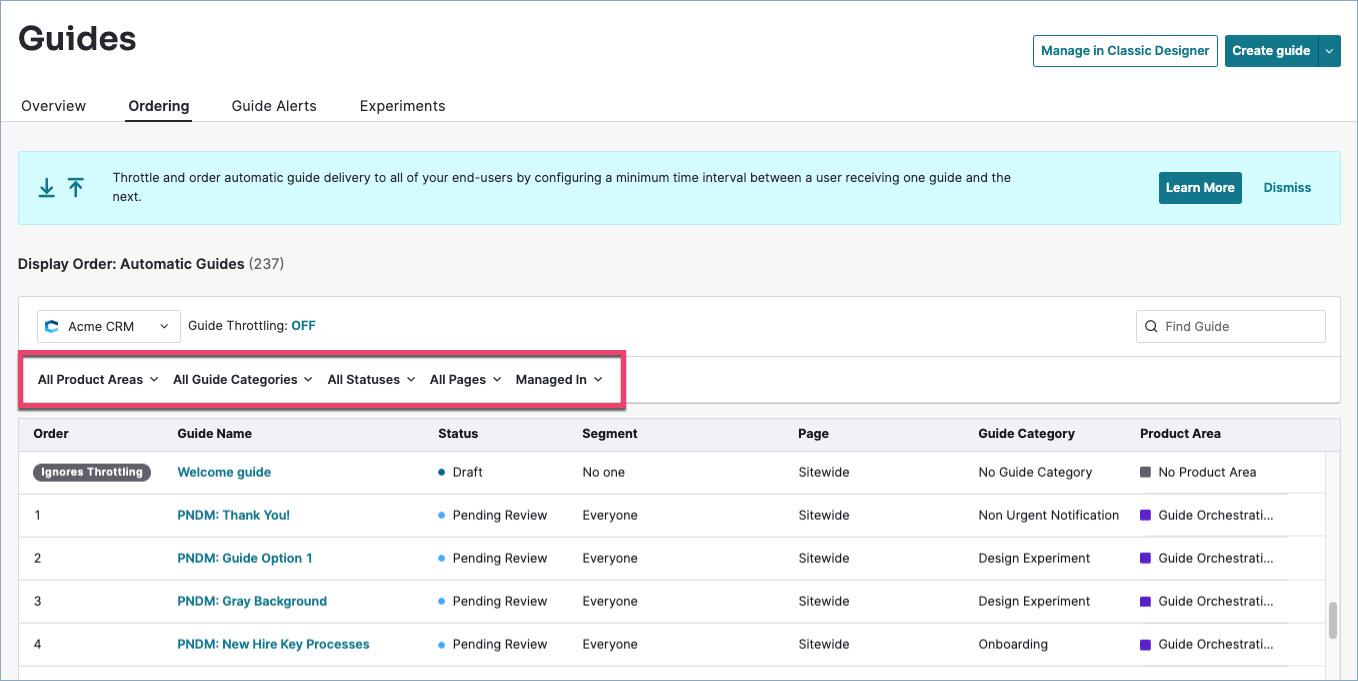The width and height of the screenshot is (1358, 681).
Task: Expand the All Statuses filter
Action: (371, 379)
